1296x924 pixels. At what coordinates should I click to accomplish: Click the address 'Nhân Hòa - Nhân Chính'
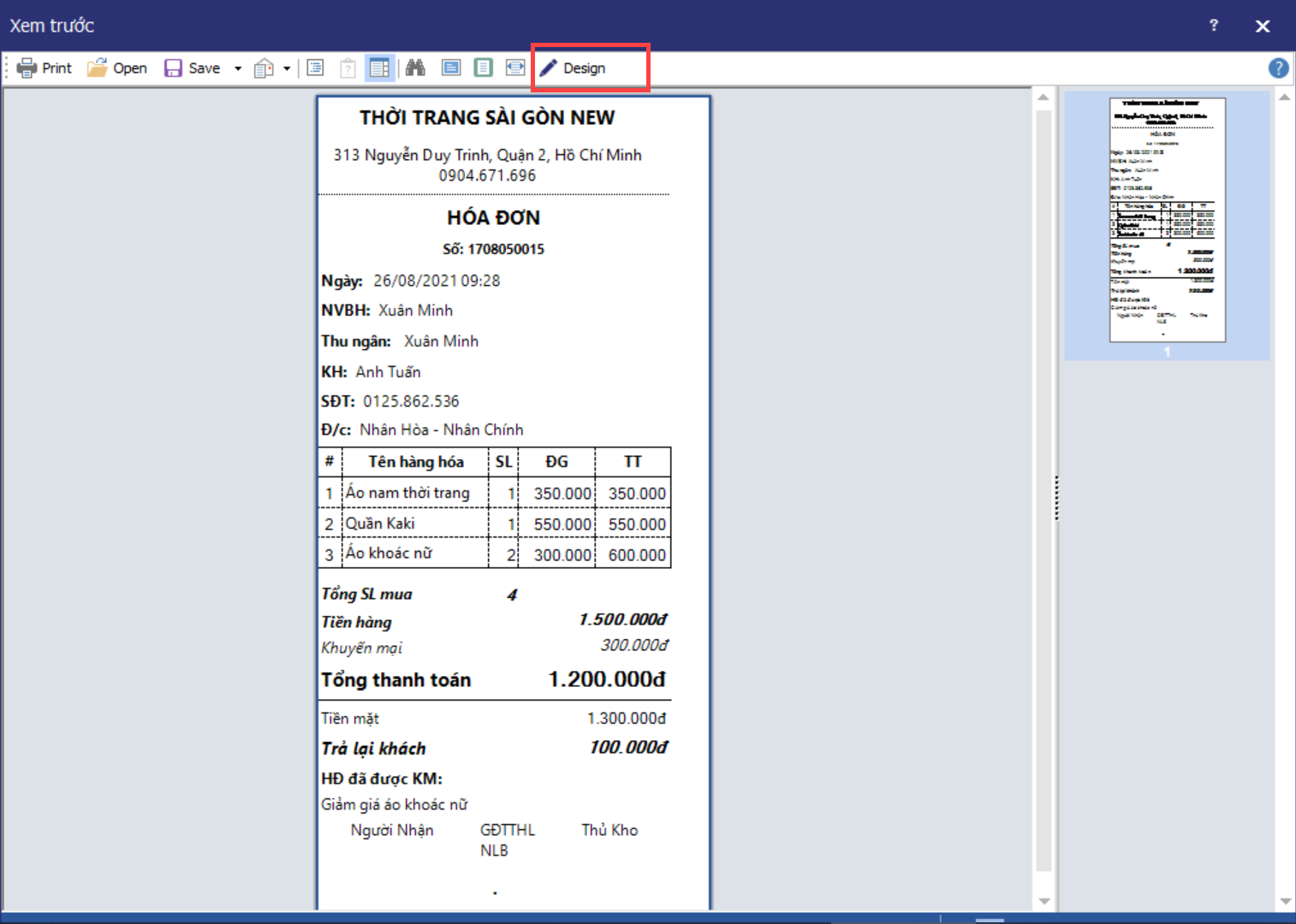(x=442, y=429)
